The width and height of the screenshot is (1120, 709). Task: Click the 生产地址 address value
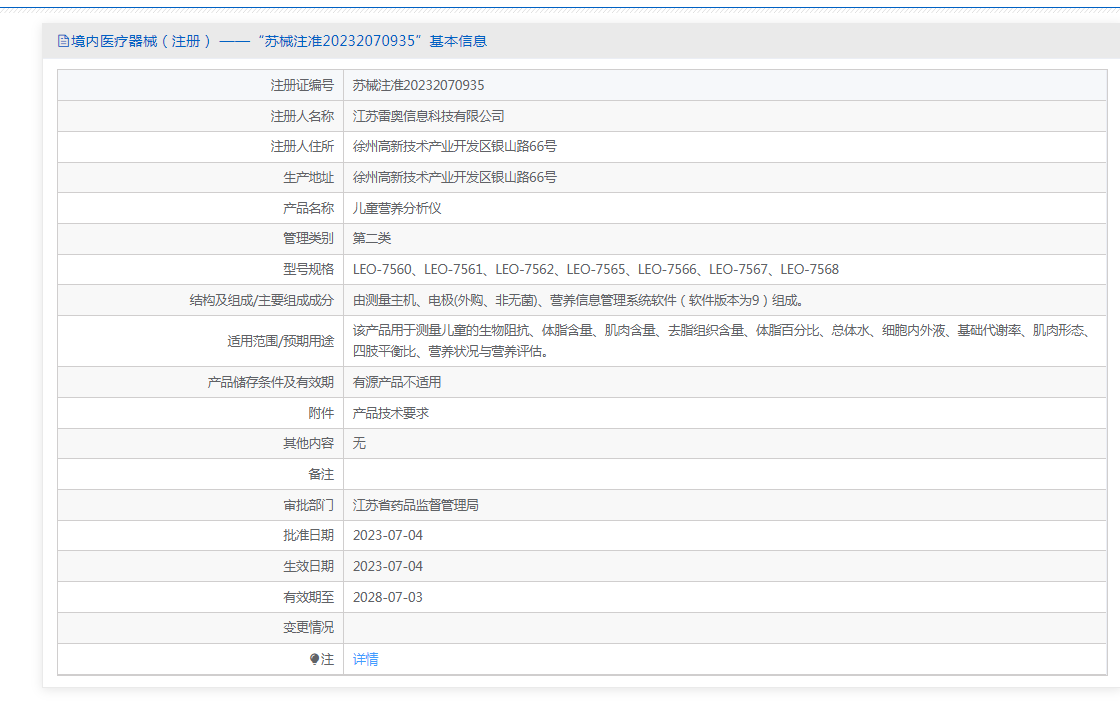454,177
